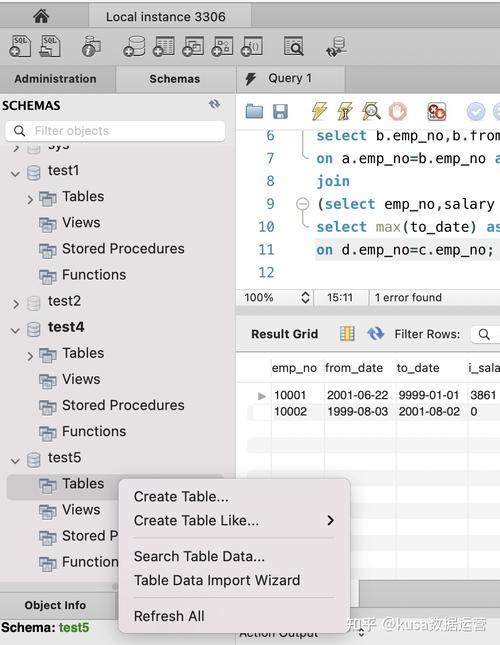Open the object inspector info icon
The height and width of the screenshot is (645, 500).
(x=91, y=46)
